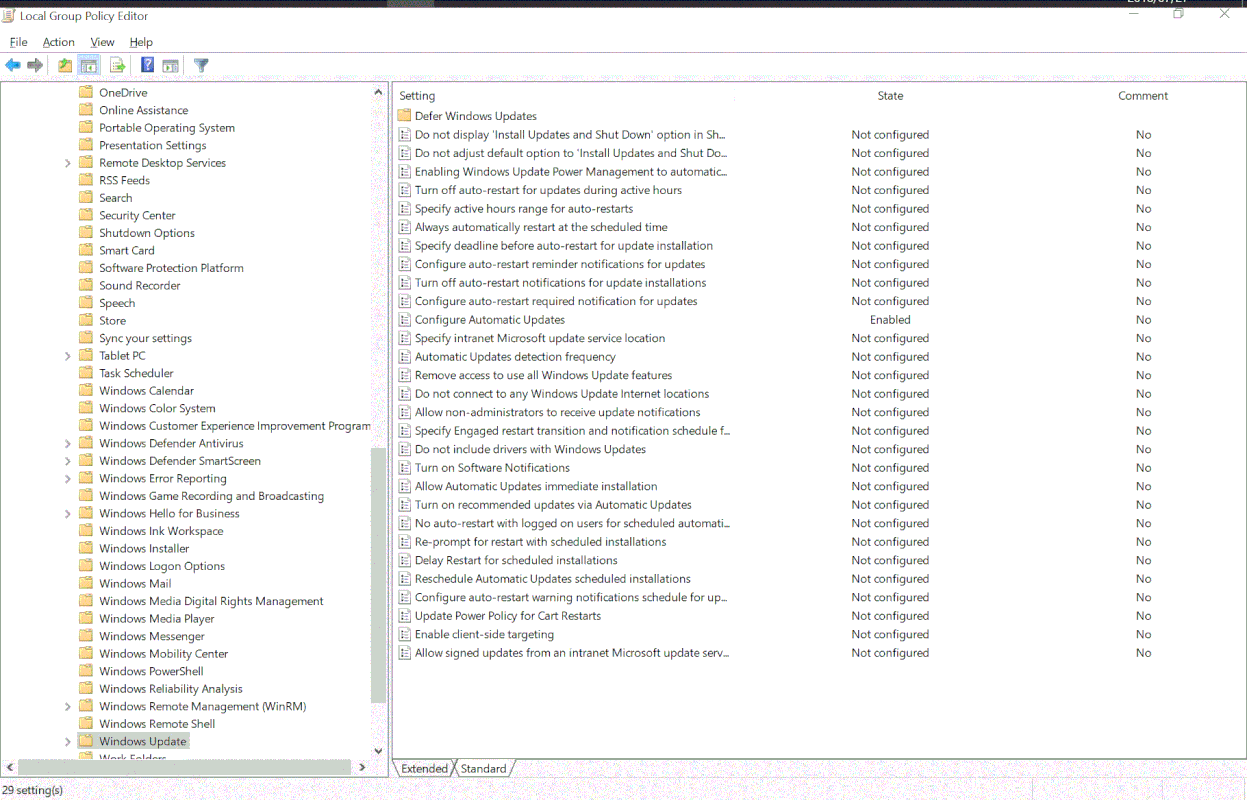The height and width of the screenshot is (800, 1247).
Task: Open the View menu
Action: (x=103, y=42)
